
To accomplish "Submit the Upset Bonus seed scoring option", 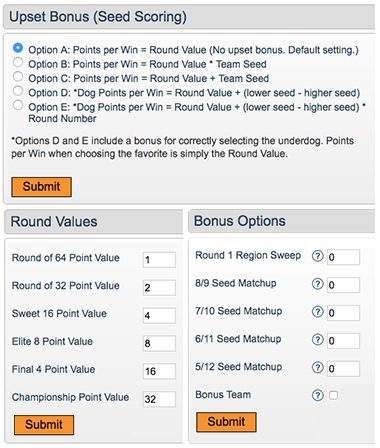I will (41, 187).
